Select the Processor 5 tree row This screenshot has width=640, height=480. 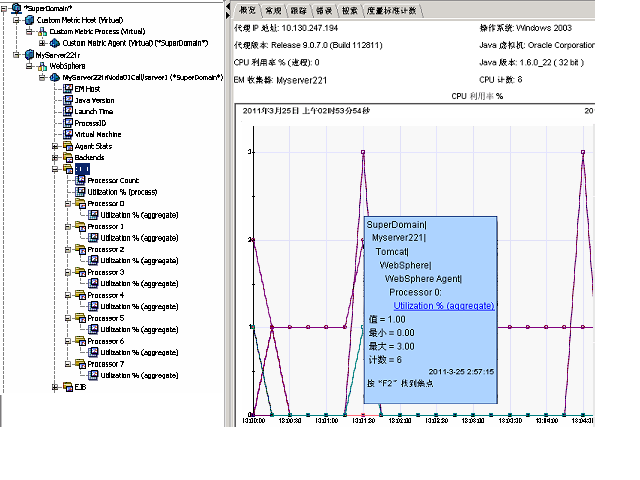click(x=106, y=318)
